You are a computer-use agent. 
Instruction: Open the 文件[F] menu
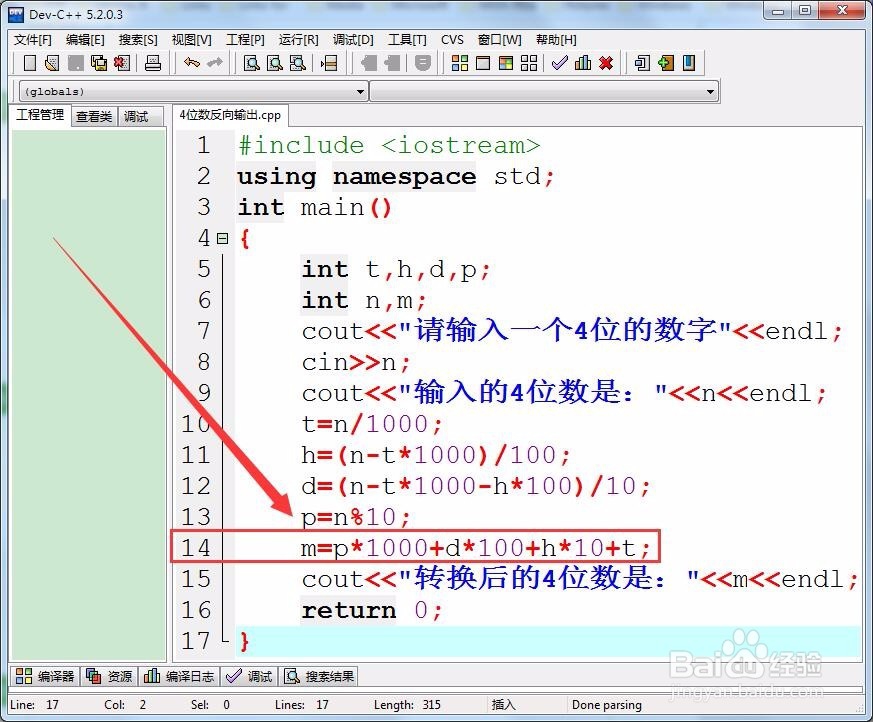[32, 40]
